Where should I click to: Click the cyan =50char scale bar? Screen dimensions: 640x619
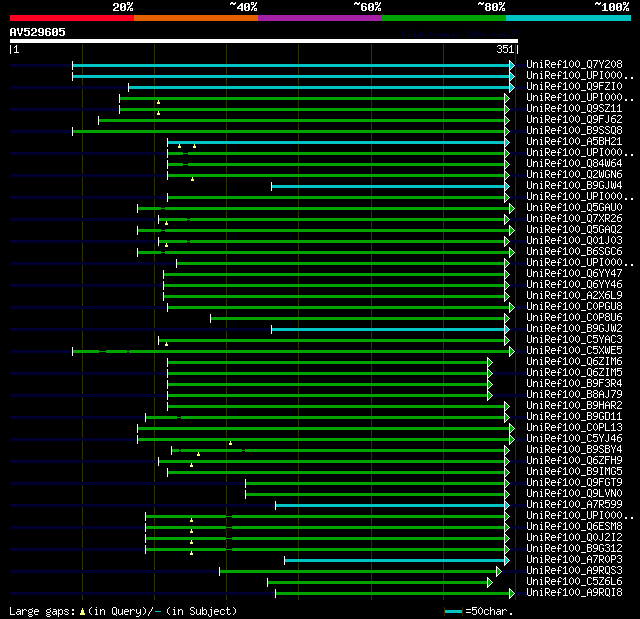coord(453,612)
